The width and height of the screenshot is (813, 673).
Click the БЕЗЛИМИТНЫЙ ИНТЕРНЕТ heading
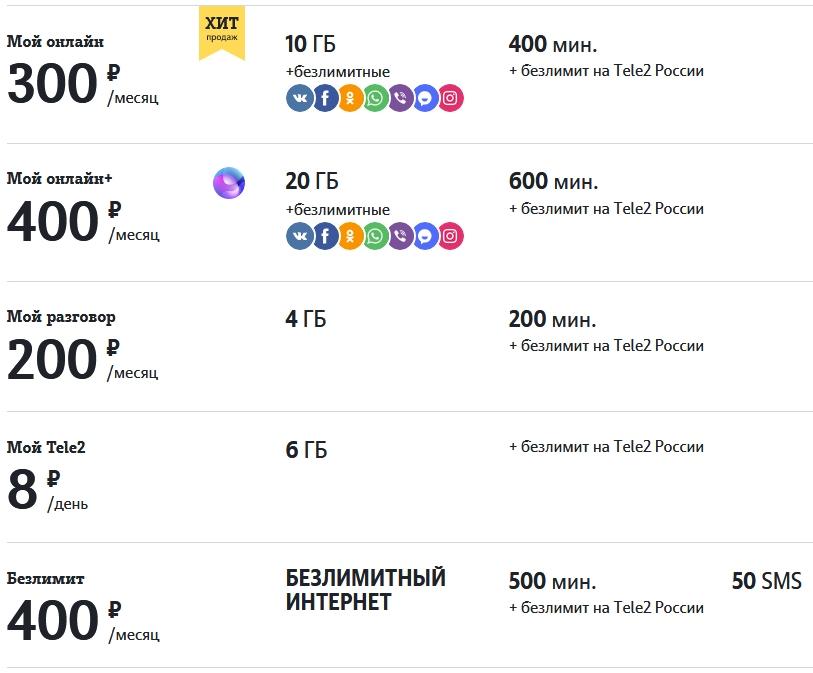coord(365,590)
